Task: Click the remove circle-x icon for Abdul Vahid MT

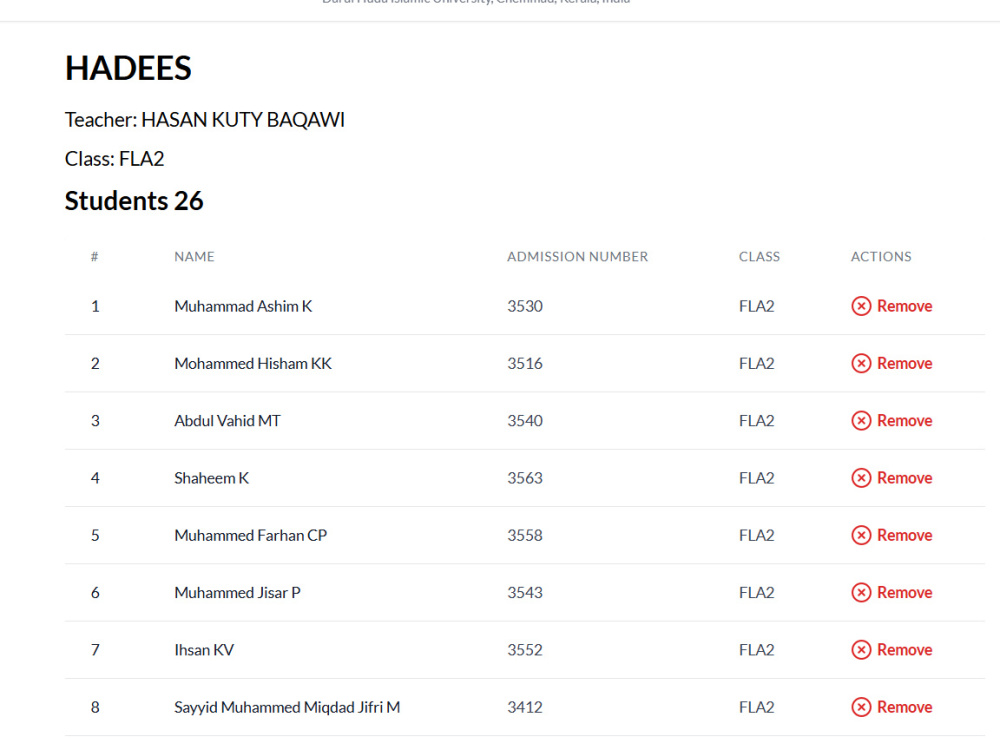Action: [x=861, y=421]
